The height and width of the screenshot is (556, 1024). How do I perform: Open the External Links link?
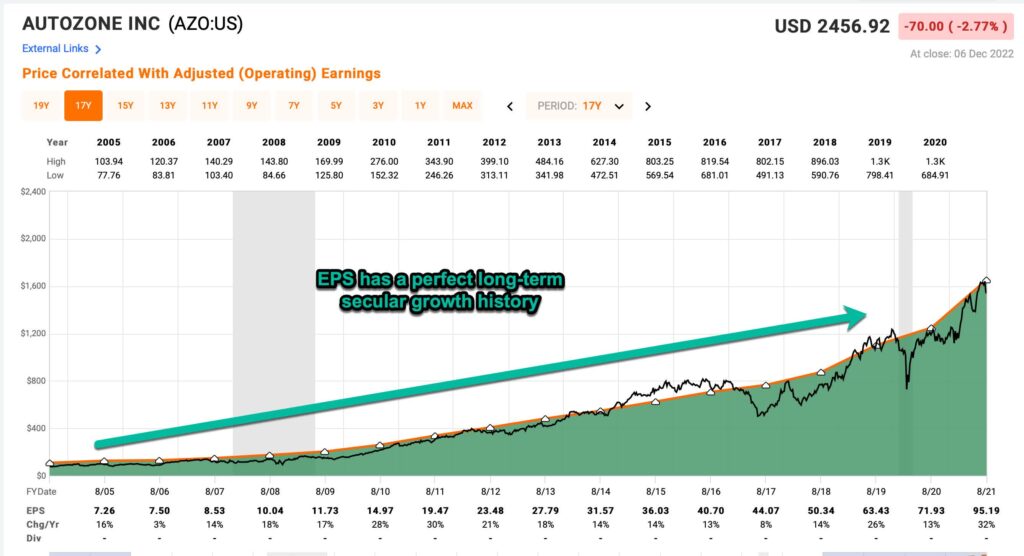[x=55, y=48]
